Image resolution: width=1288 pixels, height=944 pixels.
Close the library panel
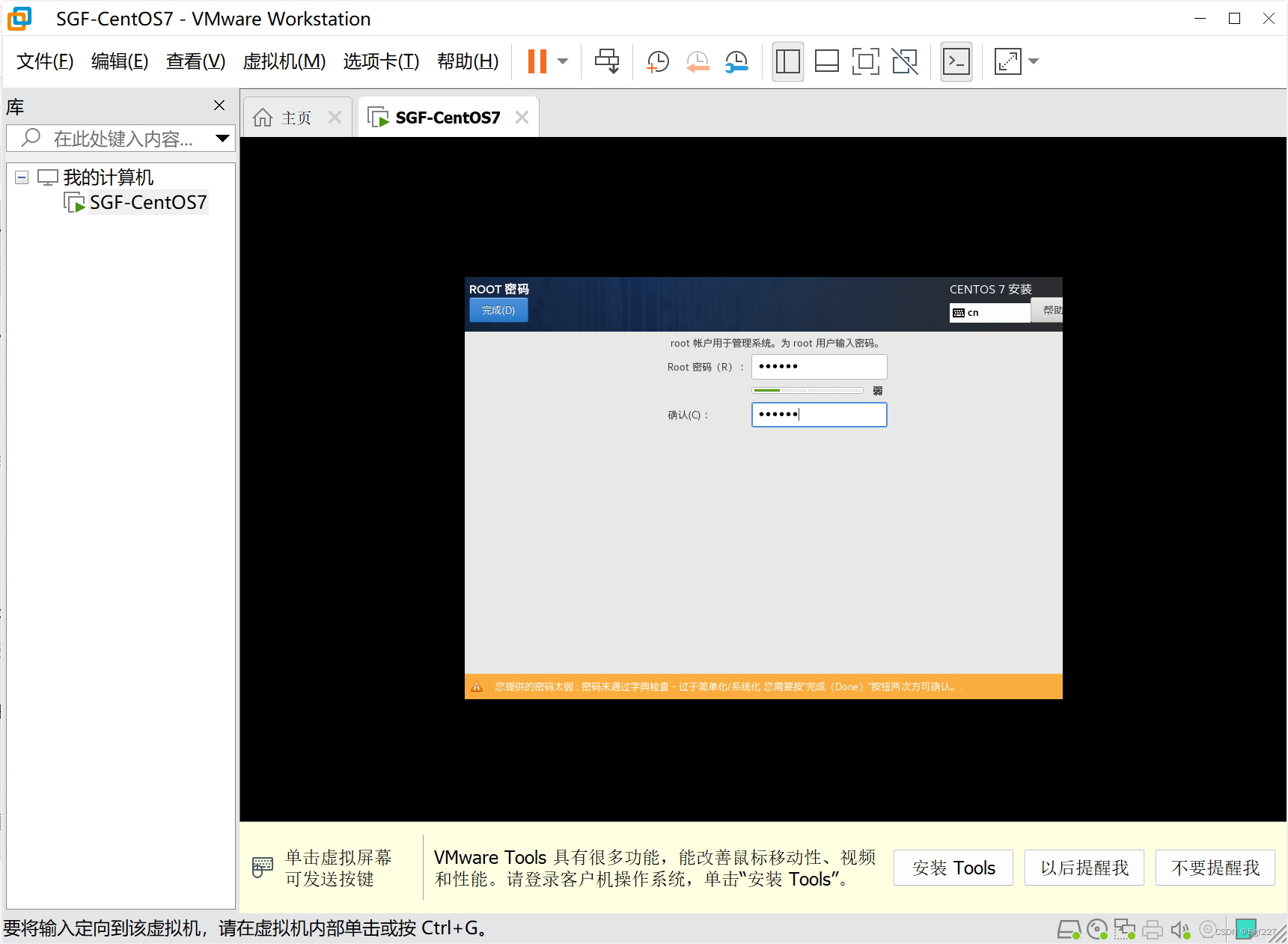click(x=219, y=106)
